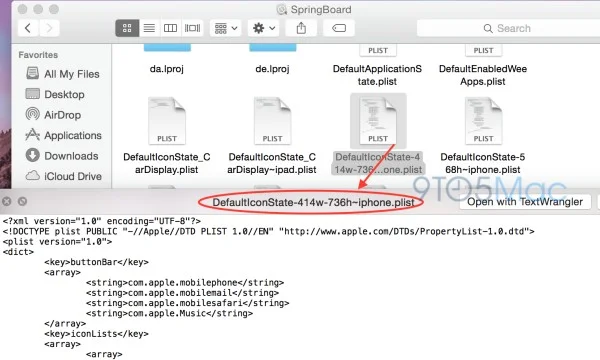Click the com.apple.mobilemail string line

click(x=183, y=293)
